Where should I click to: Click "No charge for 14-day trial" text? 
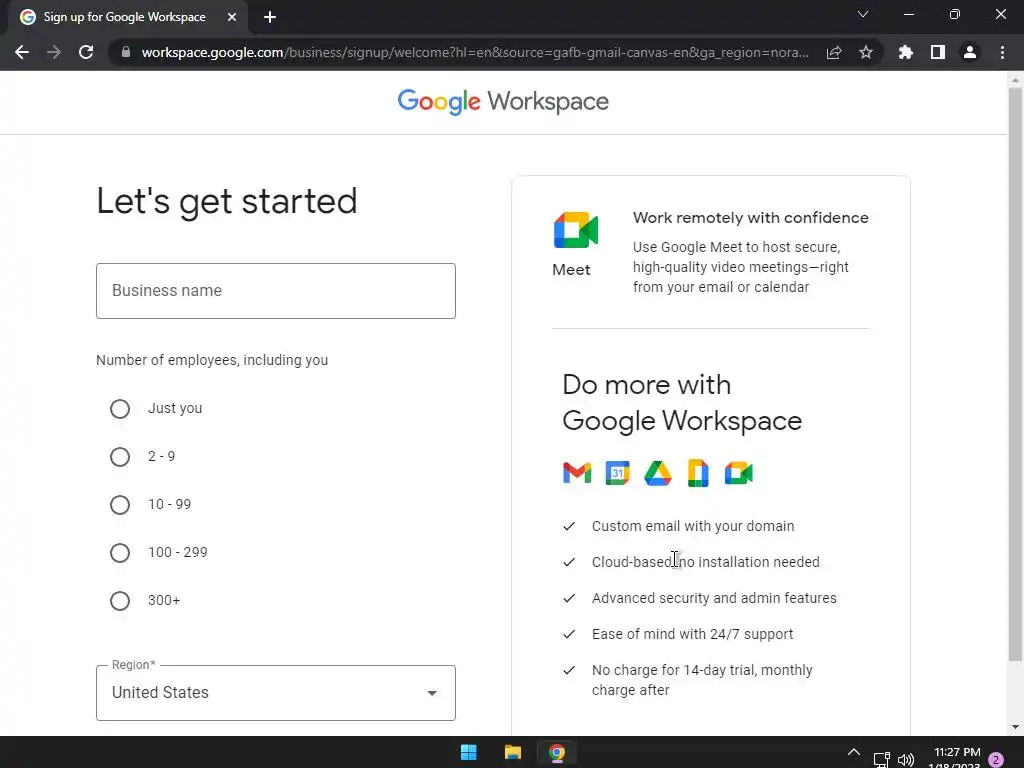674,670
